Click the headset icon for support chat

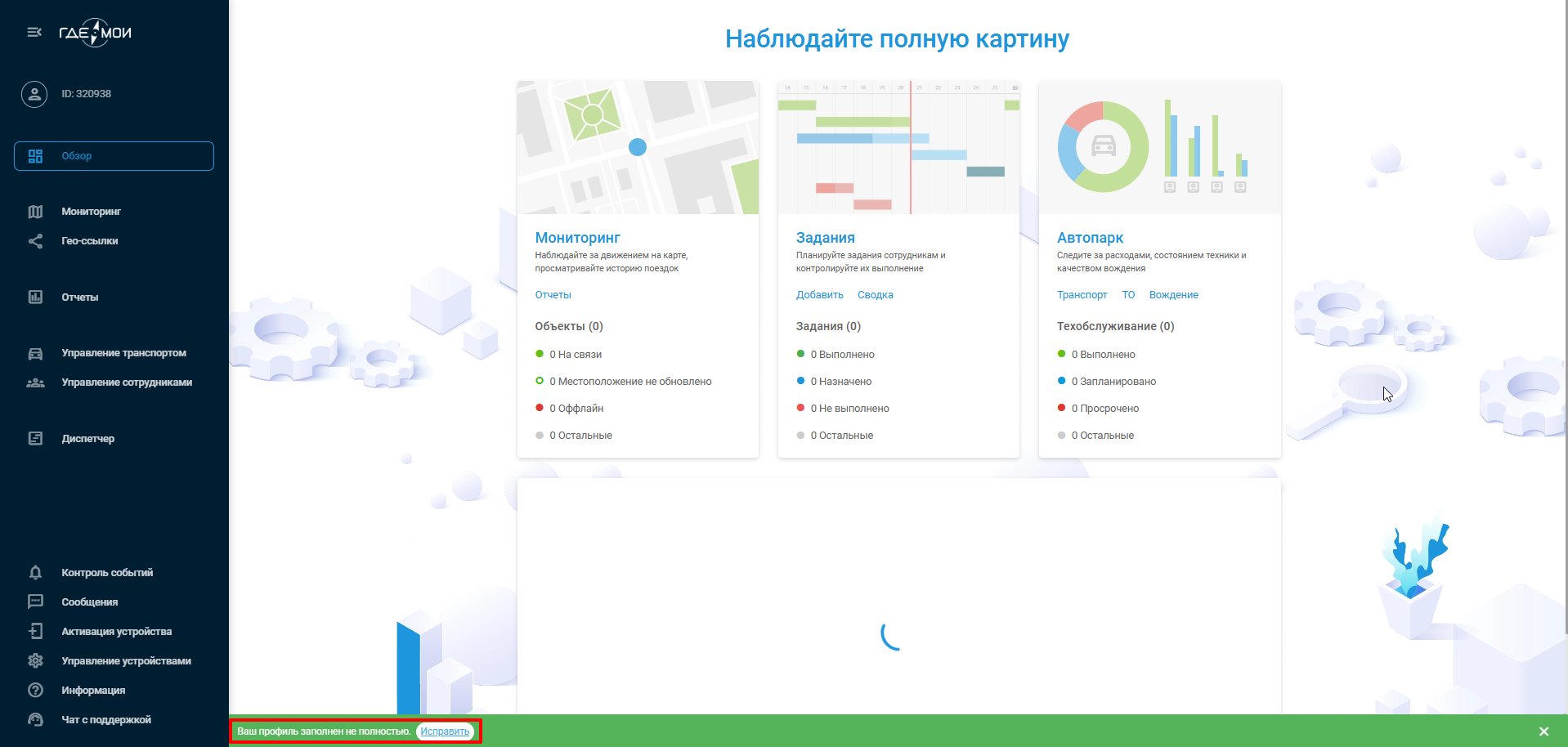tap(35, 720)
